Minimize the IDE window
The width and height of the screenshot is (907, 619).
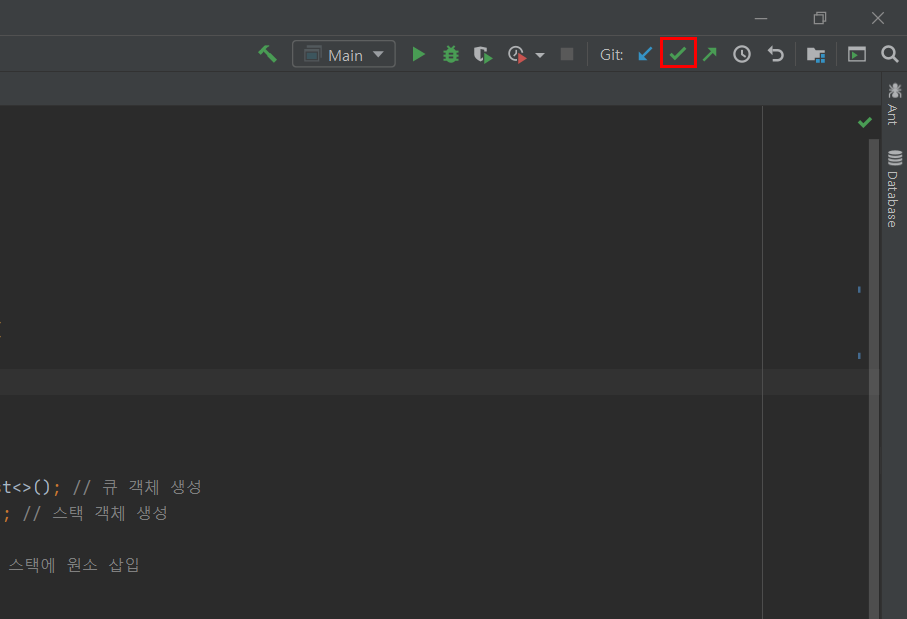click(x=761, y=19)
